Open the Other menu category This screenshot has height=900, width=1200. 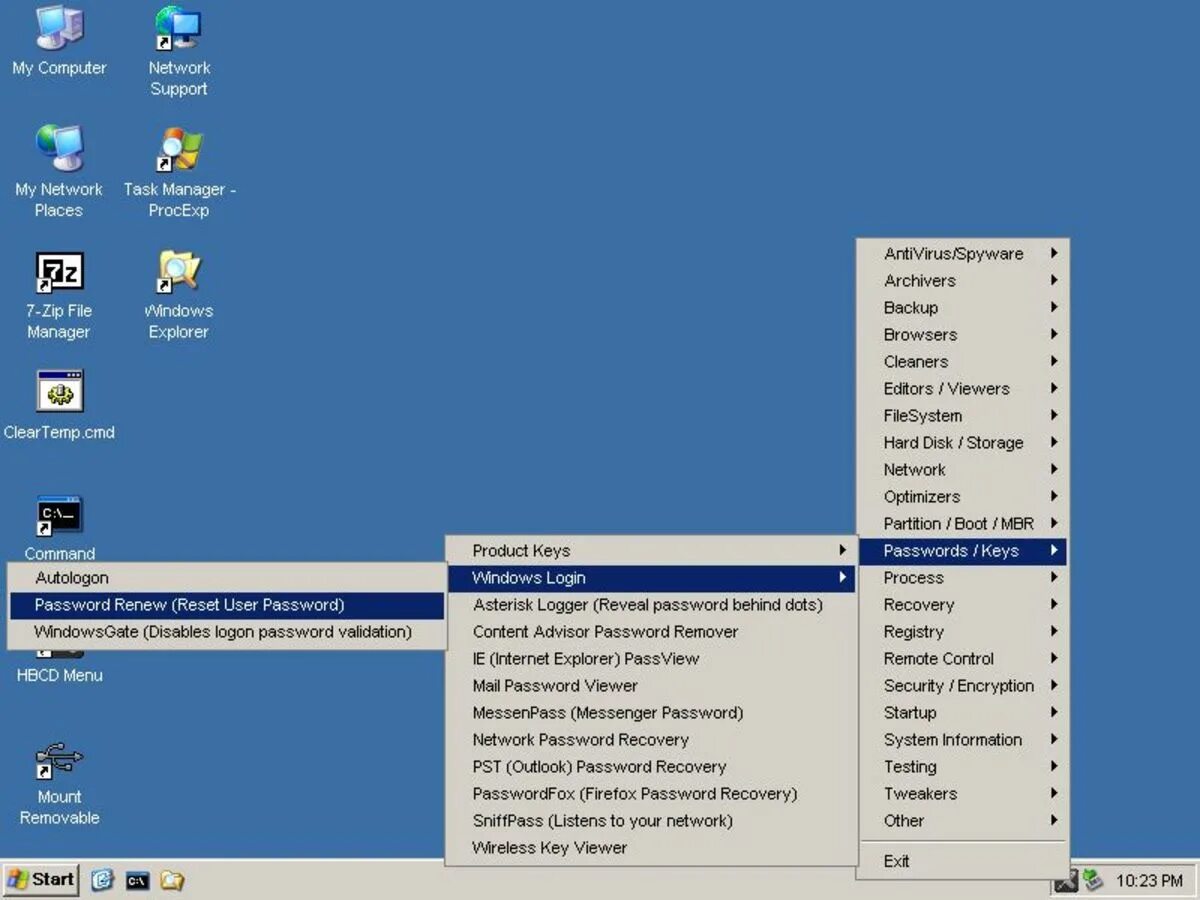point(962,821)
